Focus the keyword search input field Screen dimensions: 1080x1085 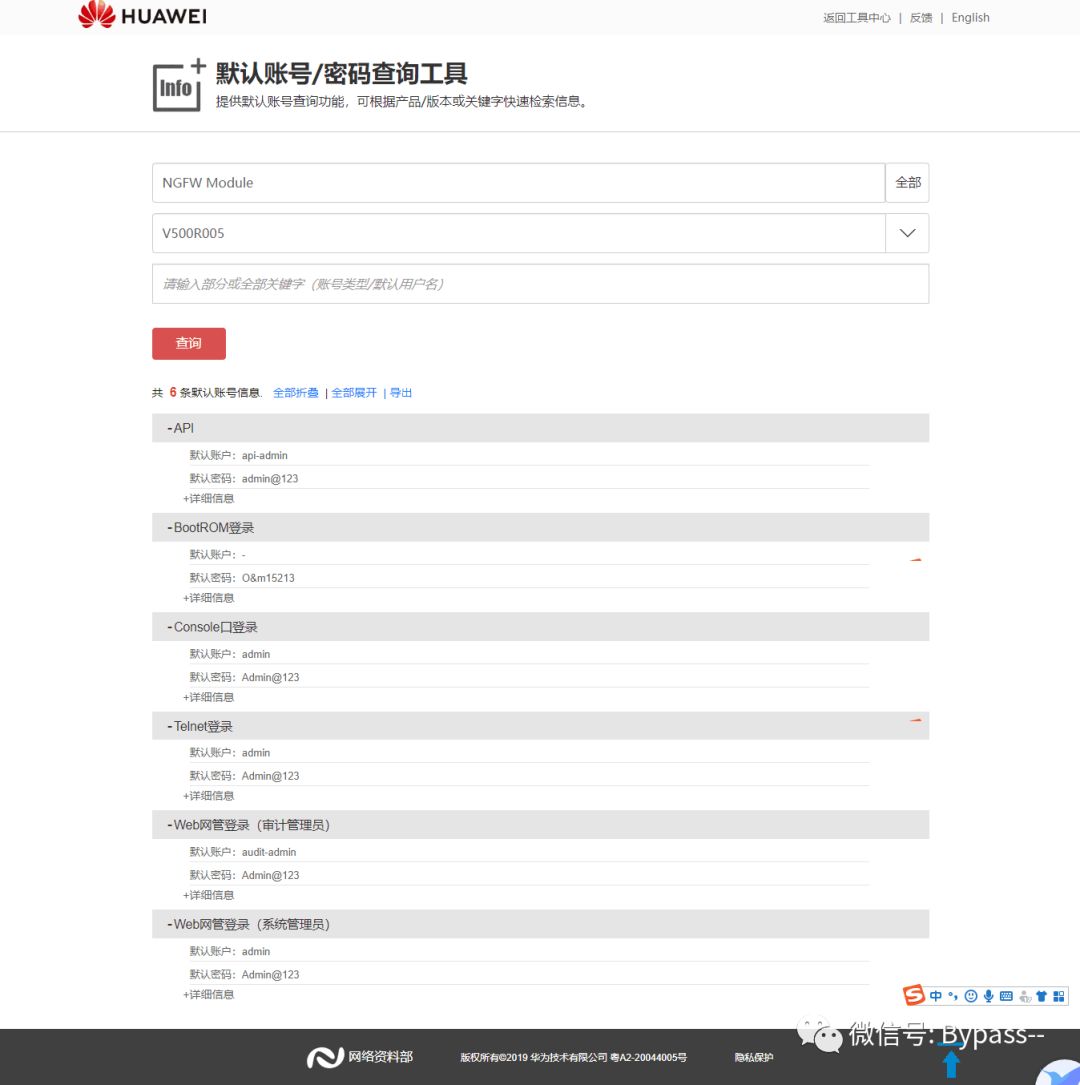point(540,284)
